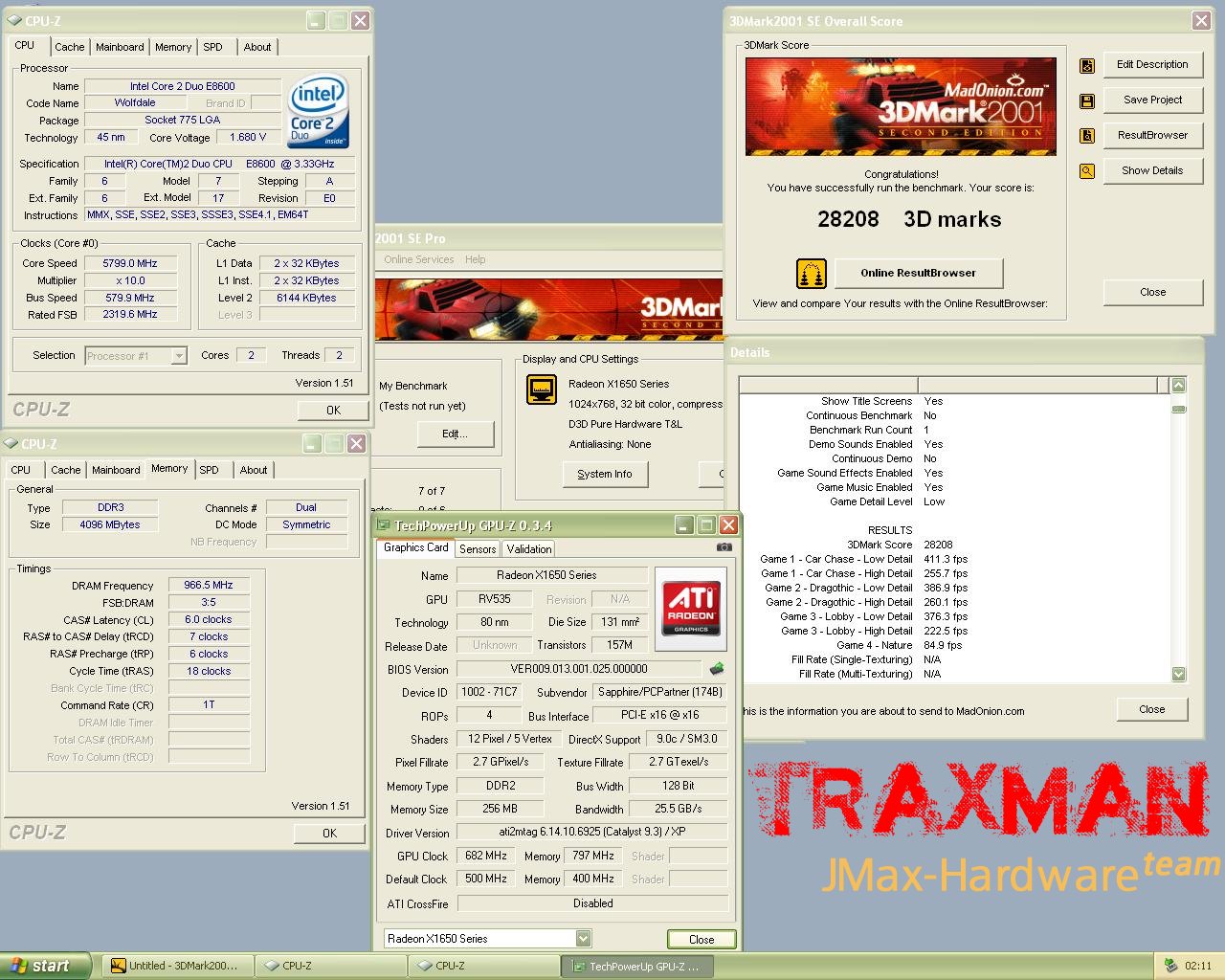The width and height of the screenshot is (1225, 980).
Task: Click the Intel Core 2 Duo logo
Action: (x=319, y=111)
